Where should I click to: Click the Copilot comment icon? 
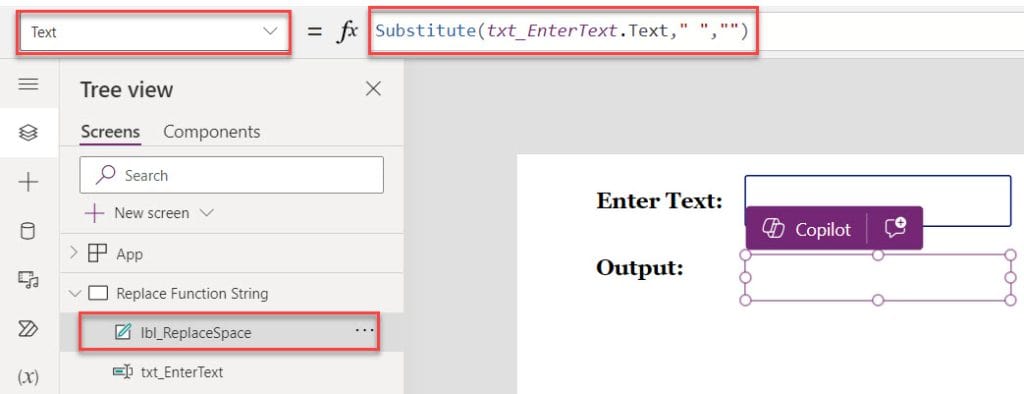click(x=895, y=229)
